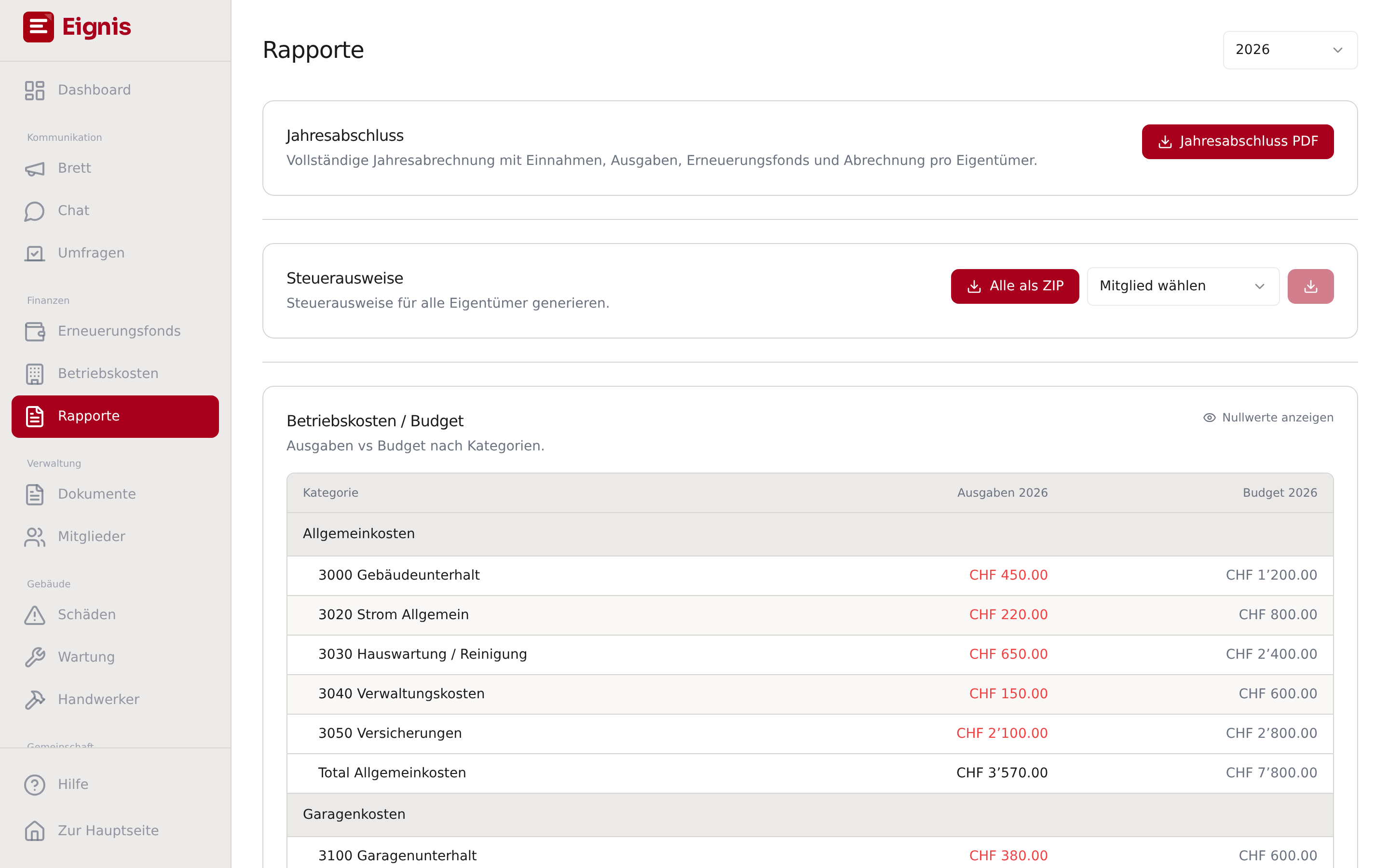Click the Mitglieder people icon
The width and height of the screenshot is (1389, 868).
[x=34, y=537]
